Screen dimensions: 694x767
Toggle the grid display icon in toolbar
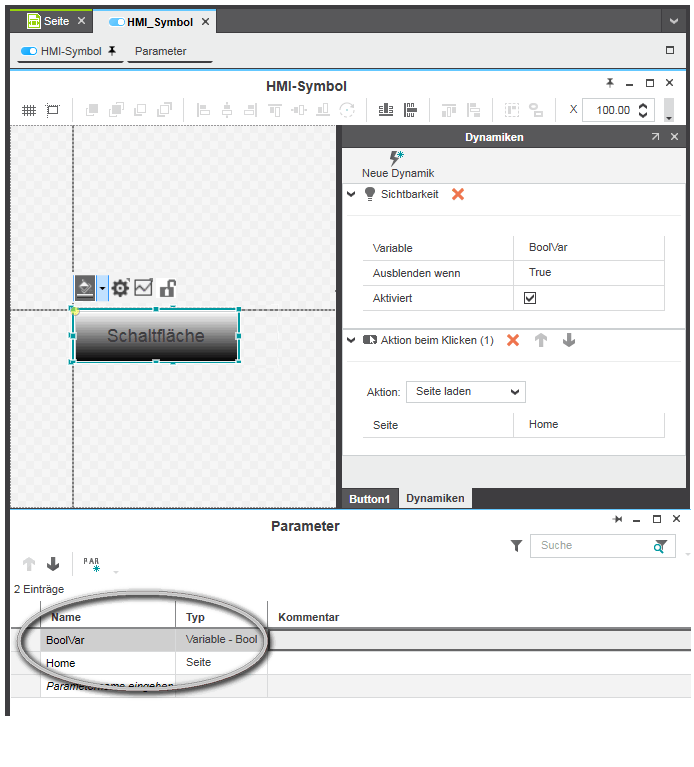(29, 110)
